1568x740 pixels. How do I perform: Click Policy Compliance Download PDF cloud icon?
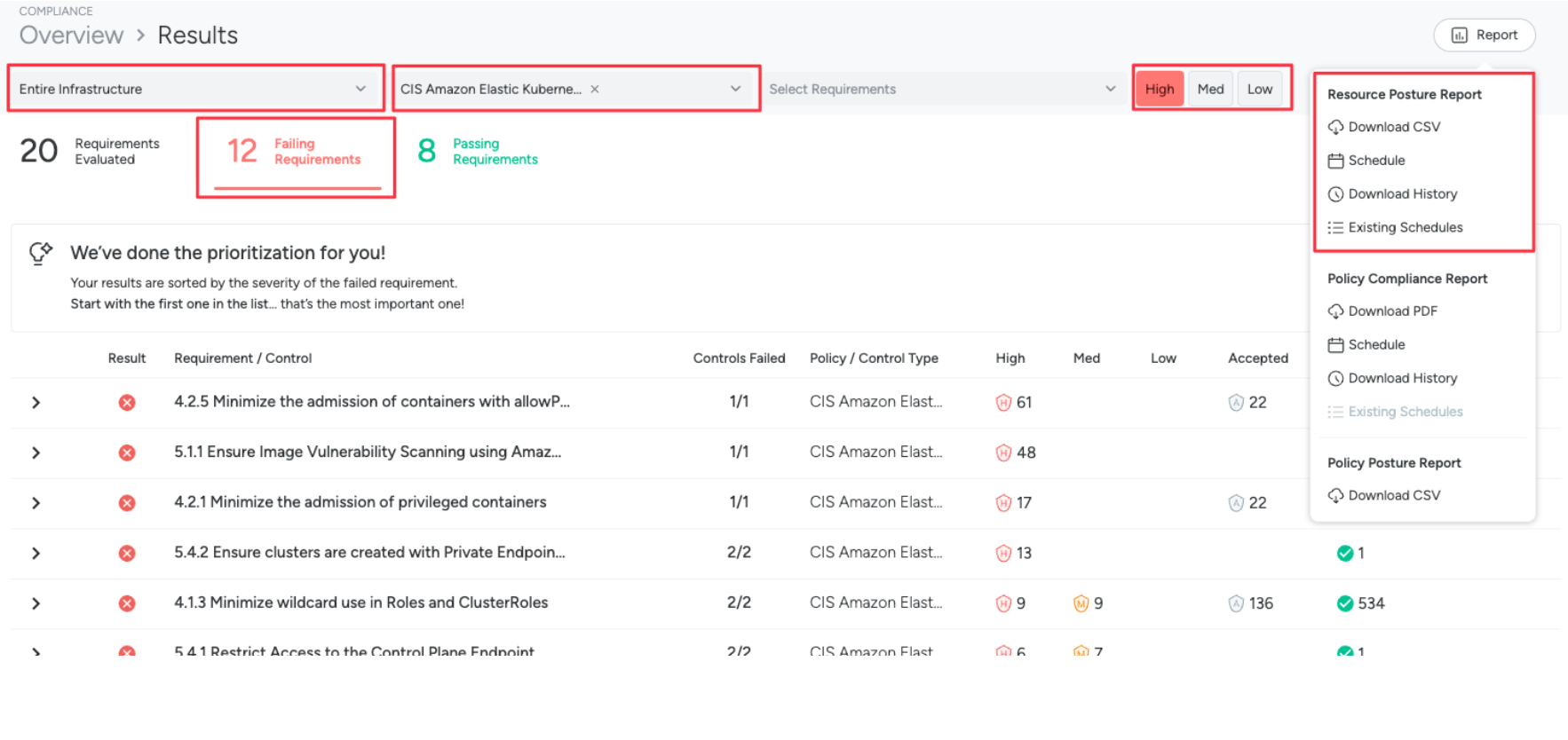(x=1335, y=311)
